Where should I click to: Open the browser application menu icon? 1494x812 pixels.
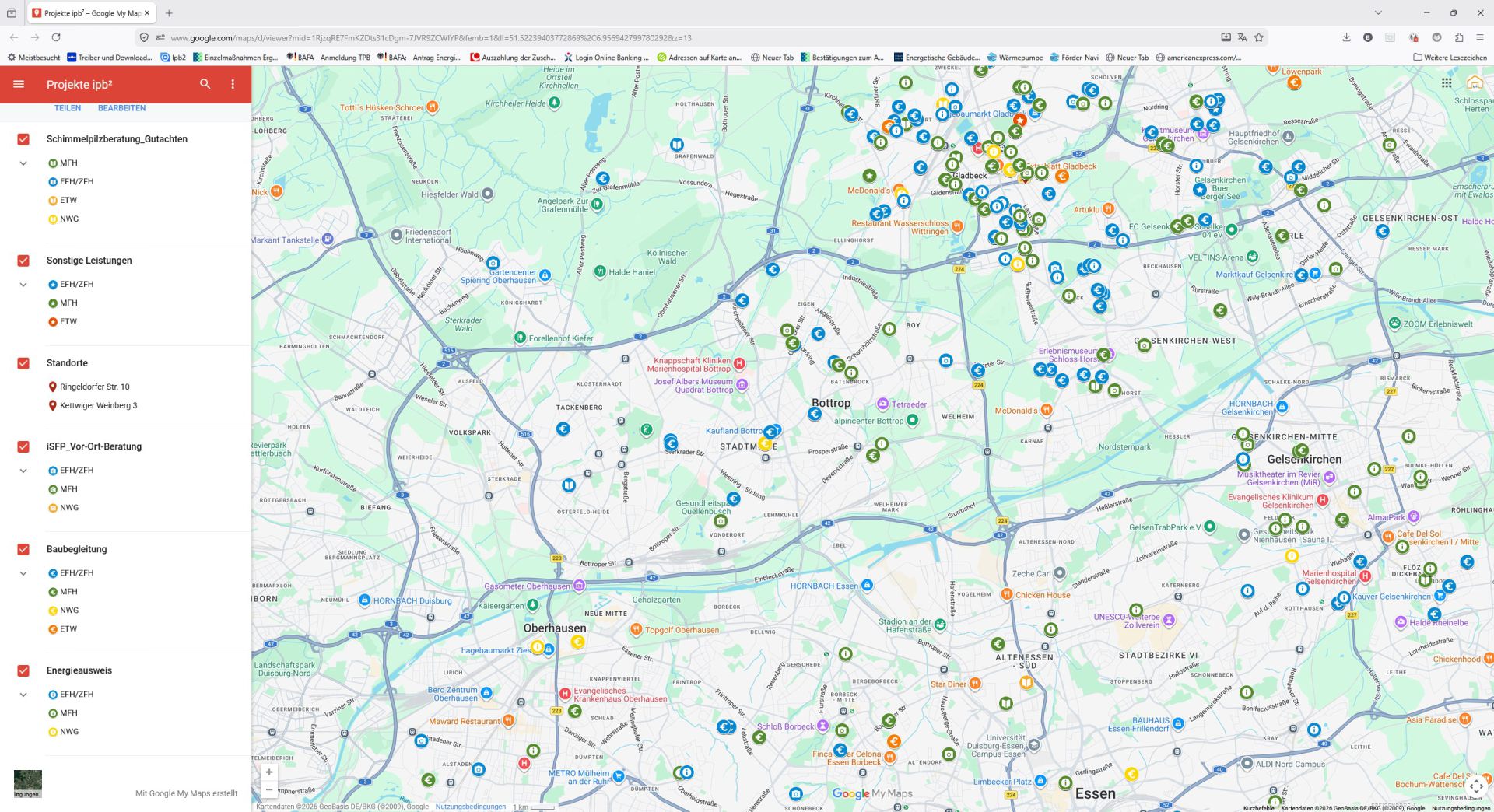[x=1480, y=37]
